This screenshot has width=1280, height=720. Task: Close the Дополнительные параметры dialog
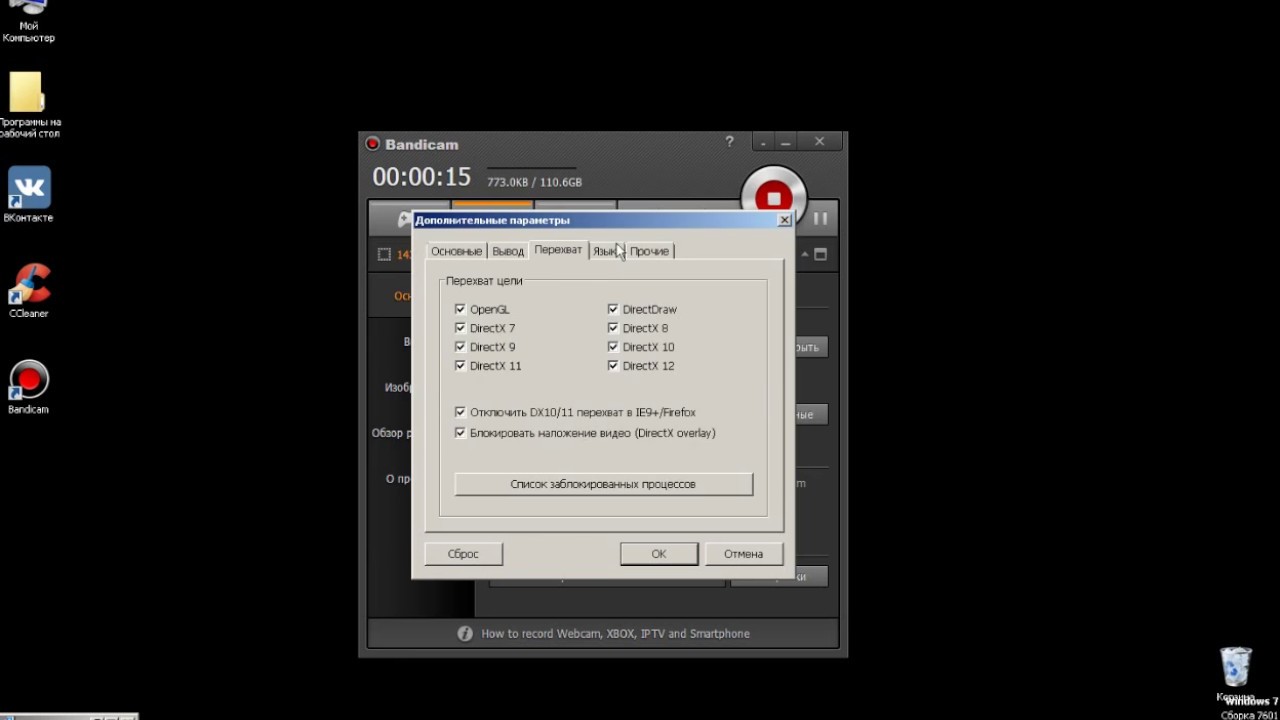[x=784, y=220]
